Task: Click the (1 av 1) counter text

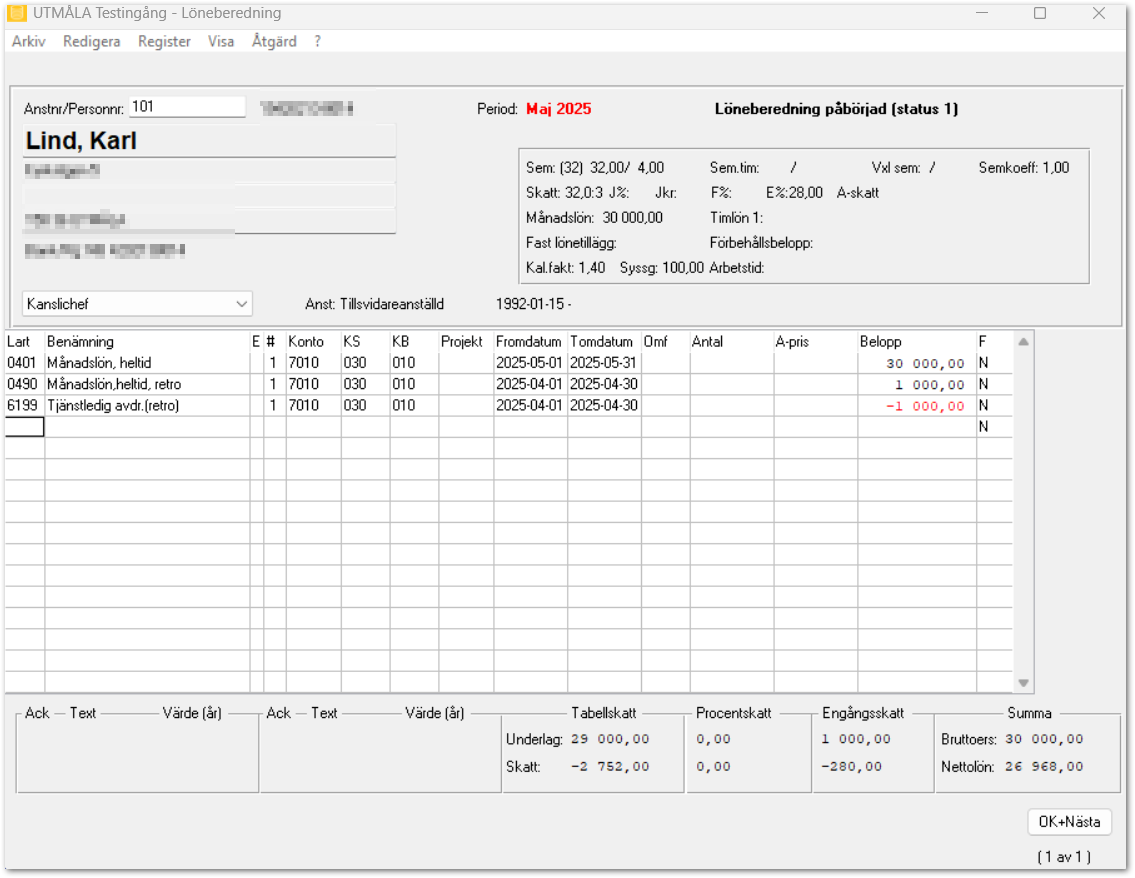Action: [1064, 857]
